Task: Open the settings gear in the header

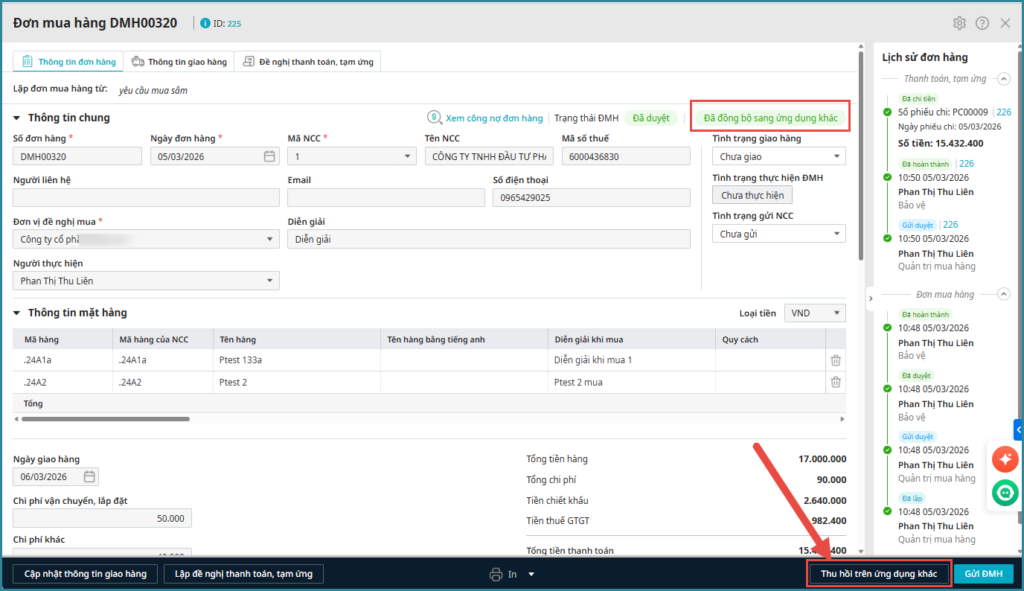Action: point(959,23)
